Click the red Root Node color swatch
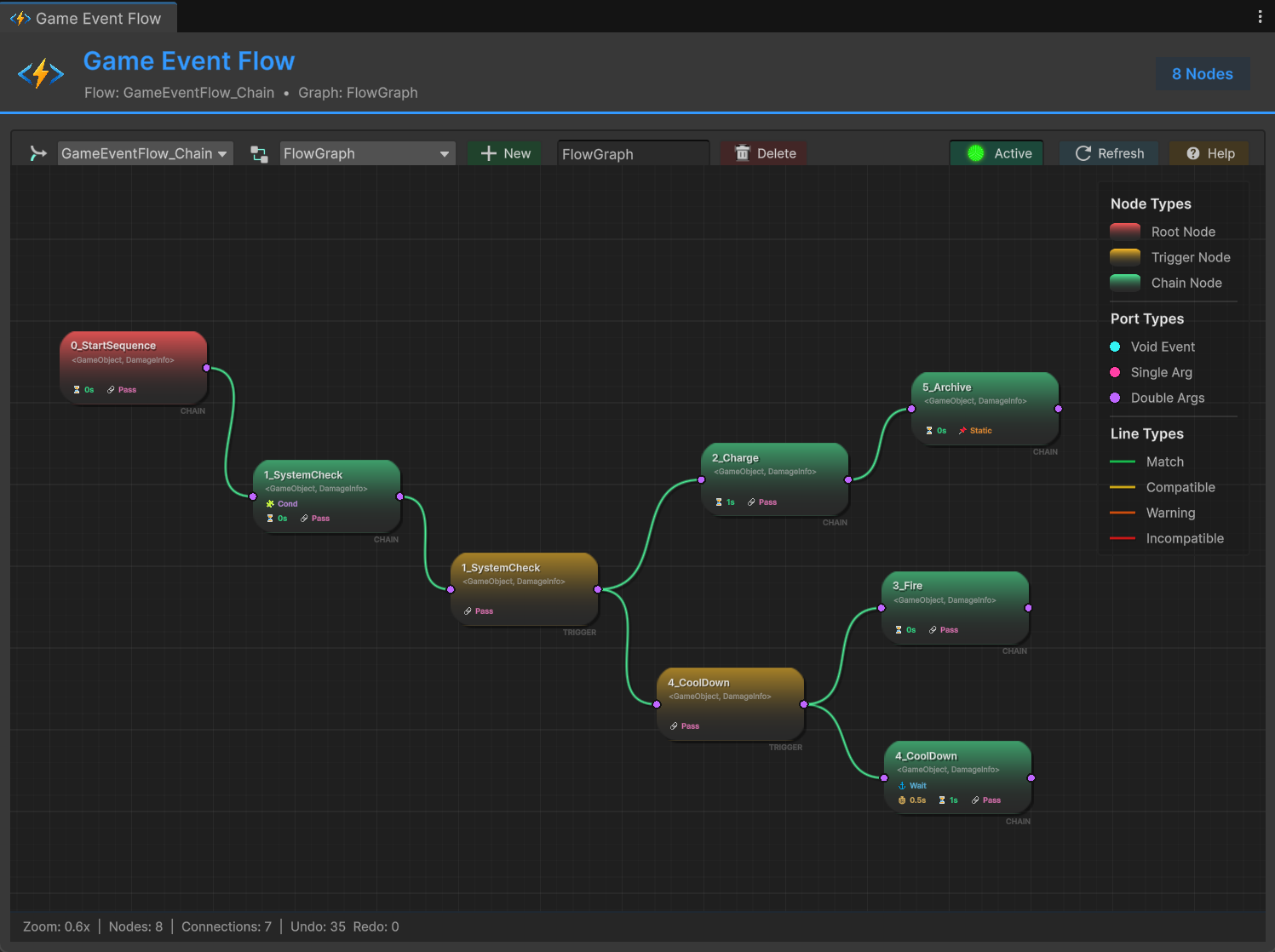The width and height of the screenshot is (1275, 952). coord(1125,231)
